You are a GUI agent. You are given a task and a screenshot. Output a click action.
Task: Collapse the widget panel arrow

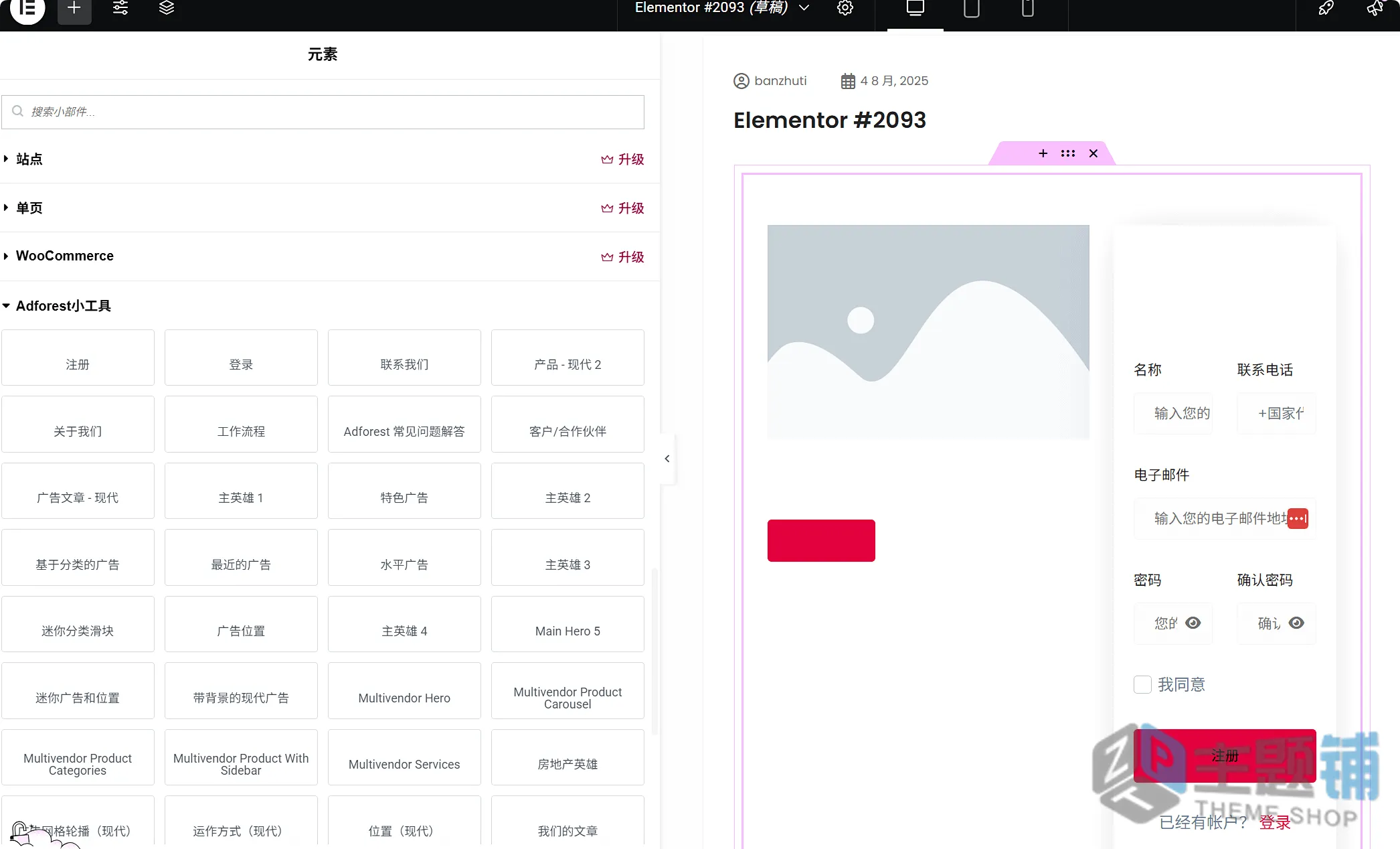pos(667,459)
